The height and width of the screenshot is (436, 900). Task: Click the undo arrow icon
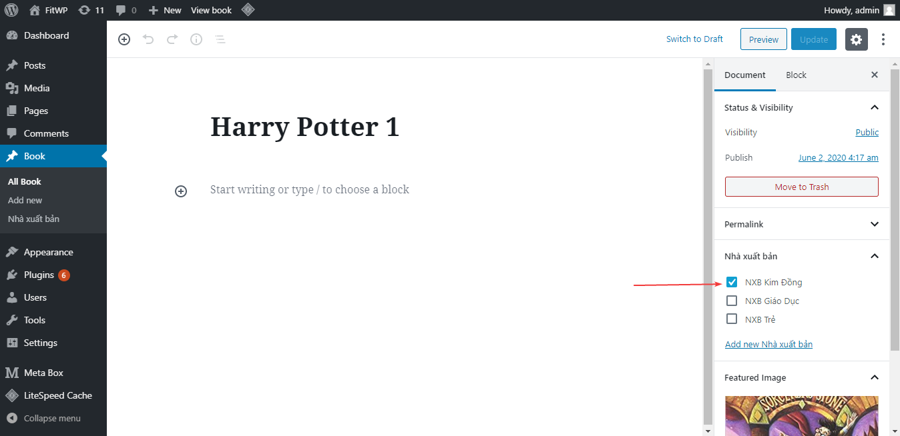148,39
